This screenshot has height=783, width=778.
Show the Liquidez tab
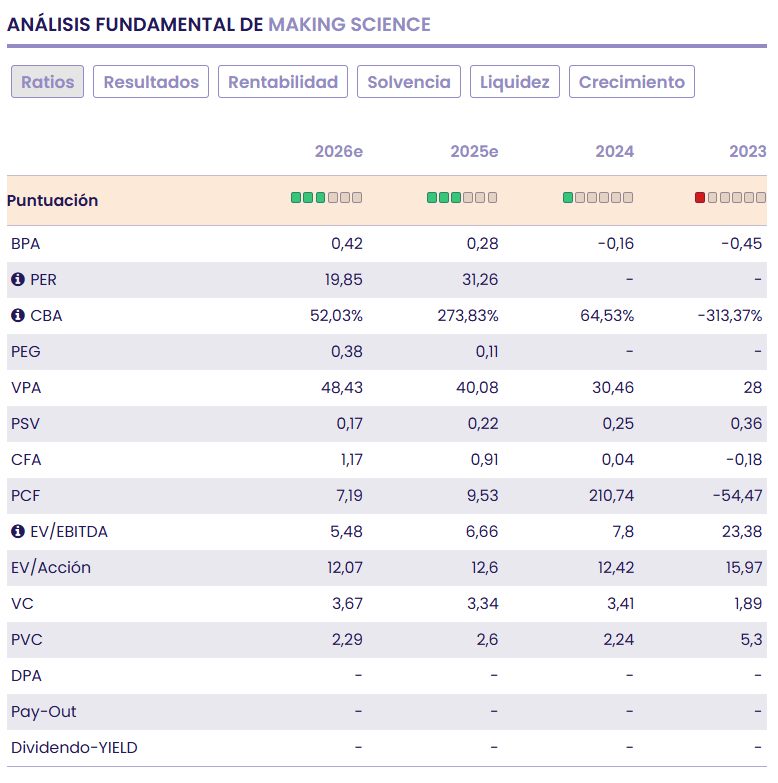(x=515, y=82)
